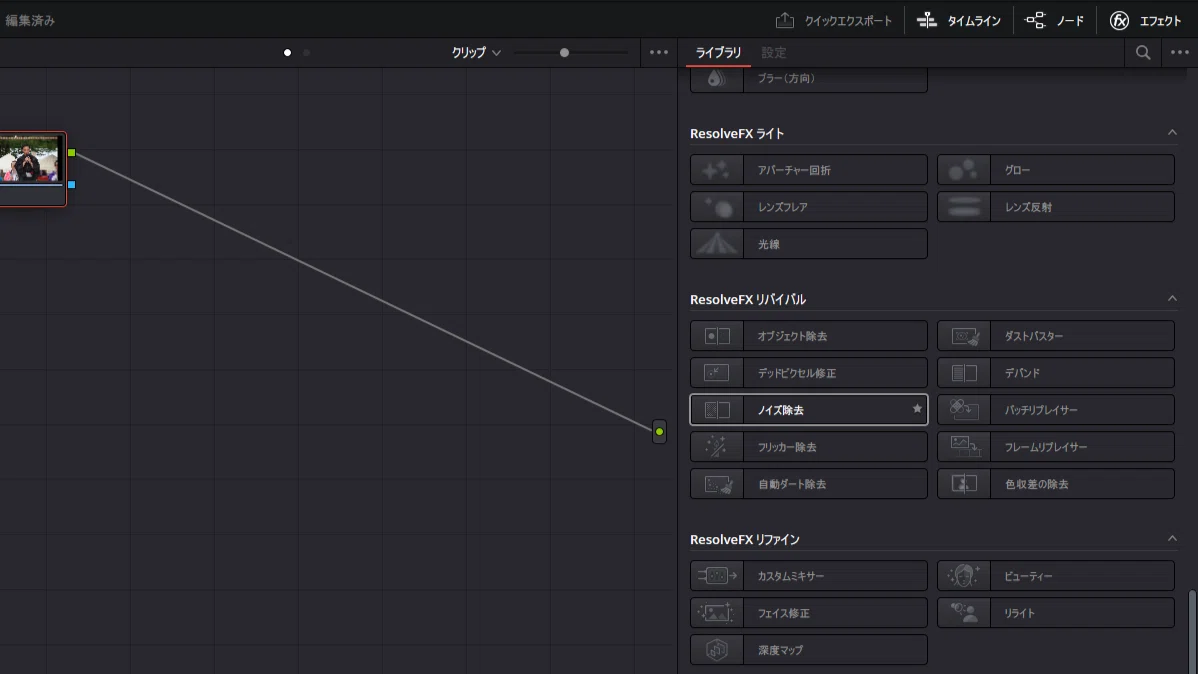Click the node's green RGB output connector

click(72, 153)
